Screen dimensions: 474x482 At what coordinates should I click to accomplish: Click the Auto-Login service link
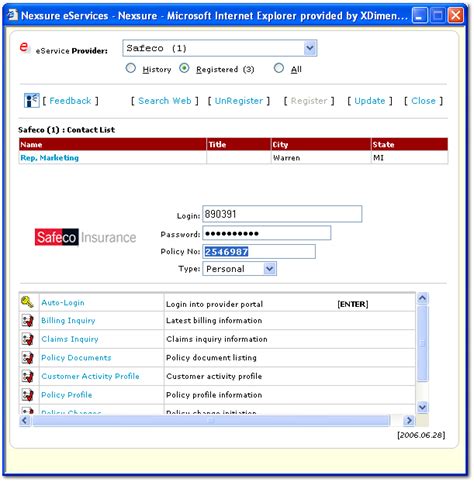click(x=63, y=302)
